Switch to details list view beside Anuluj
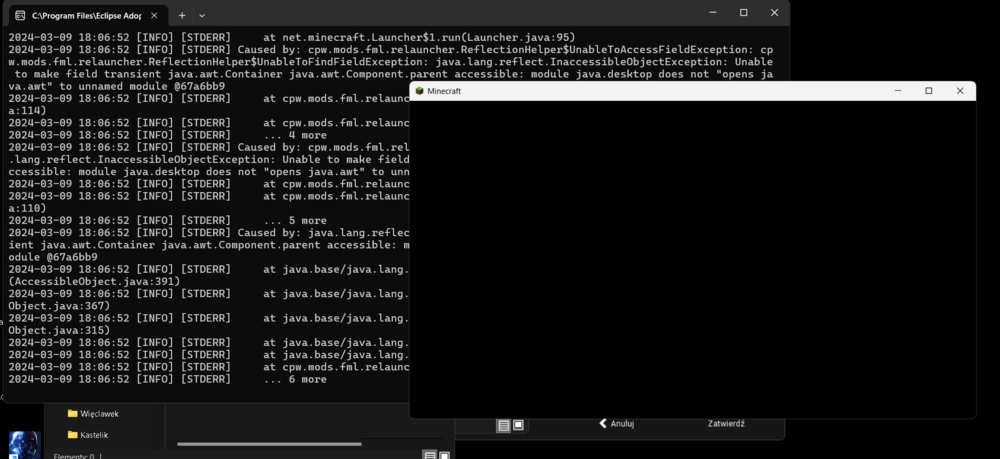 click(x=504, y=425)
